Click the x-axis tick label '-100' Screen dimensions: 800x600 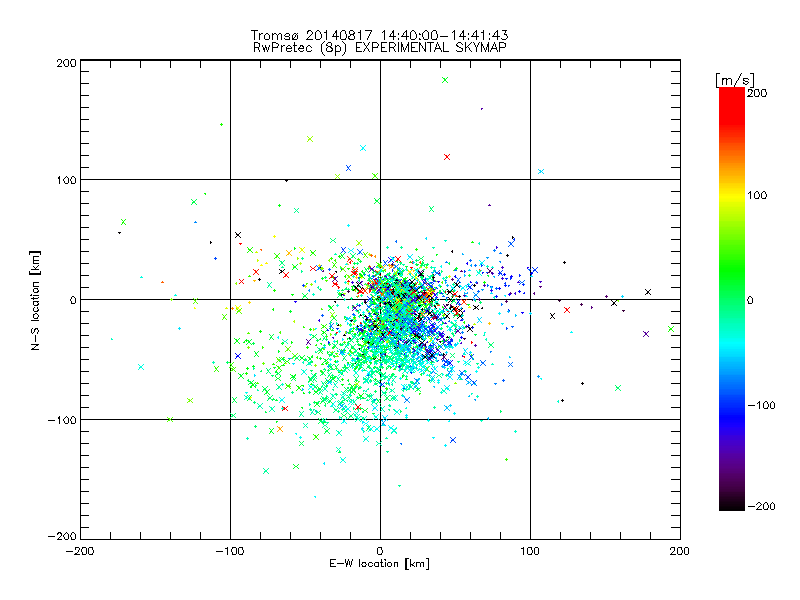(x=230, y=551)
